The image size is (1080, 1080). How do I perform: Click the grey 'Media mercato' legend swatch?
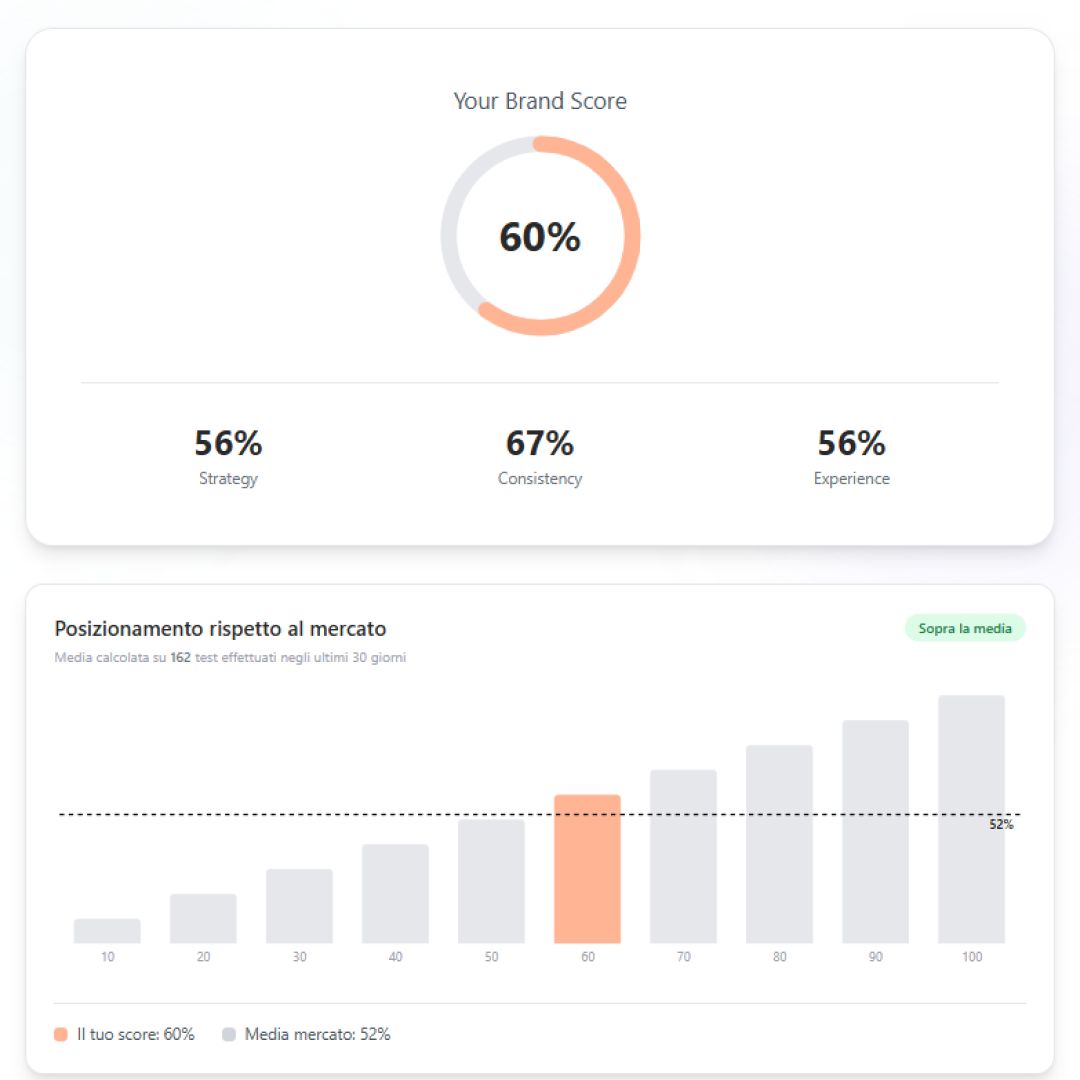(229, 1035)
